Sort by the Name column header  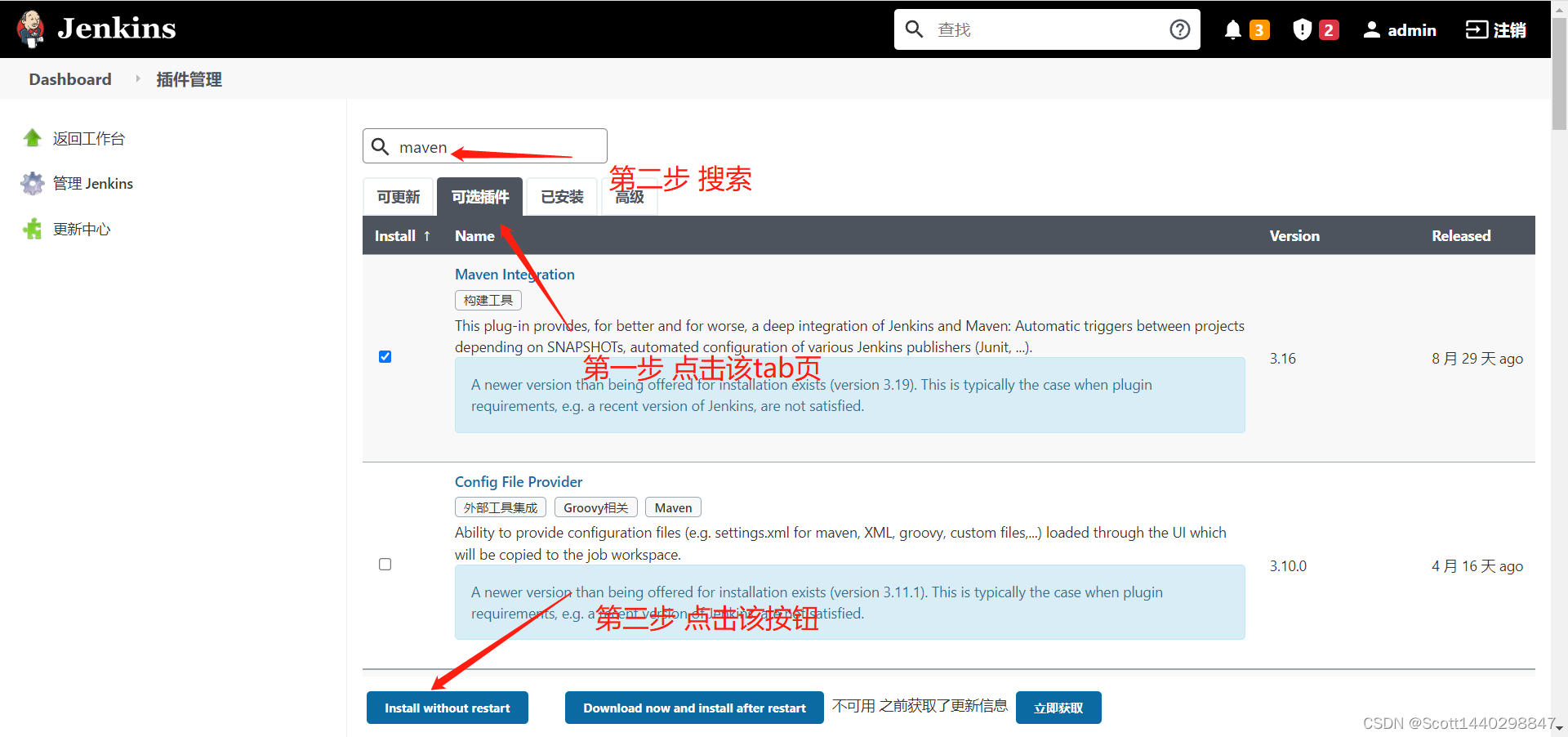474,236
